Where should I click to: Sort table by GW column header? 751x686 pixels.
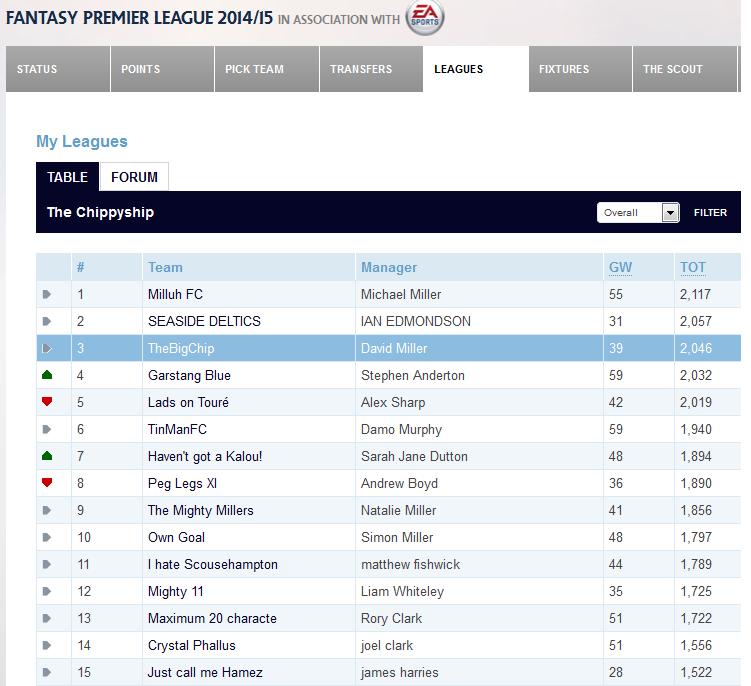620,267
